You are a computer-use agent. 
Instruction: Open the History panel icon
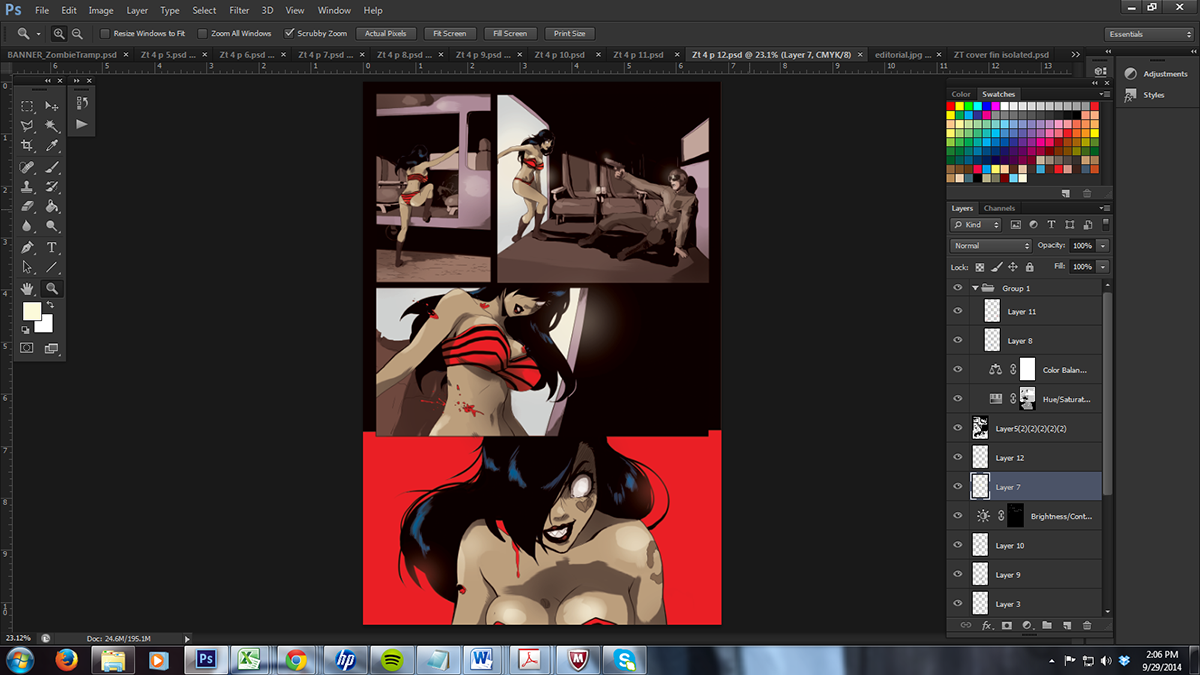[x=82, y=103]
